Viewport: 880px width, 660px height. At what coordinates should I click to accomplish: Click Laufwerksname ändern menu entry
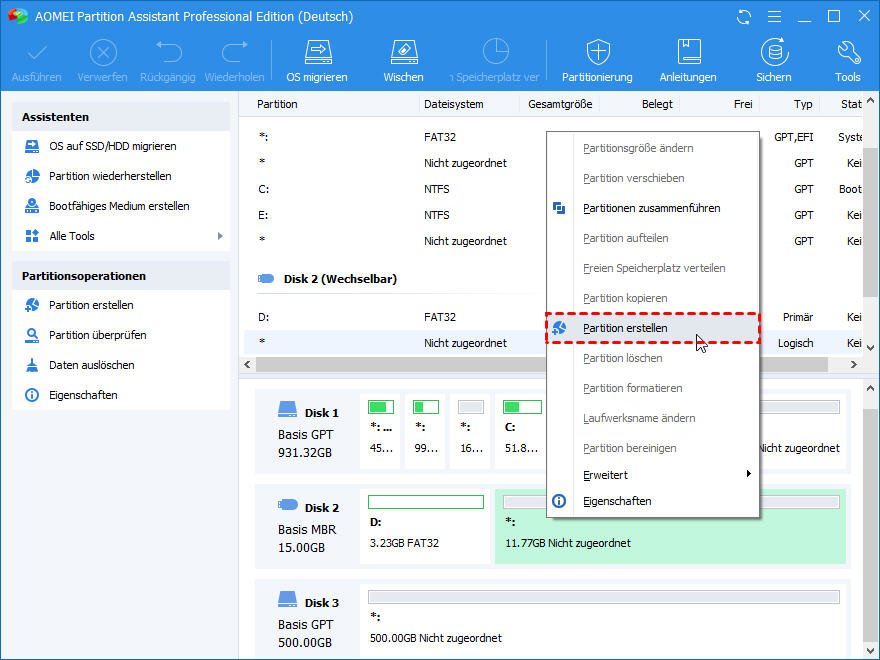click(653, 418)
